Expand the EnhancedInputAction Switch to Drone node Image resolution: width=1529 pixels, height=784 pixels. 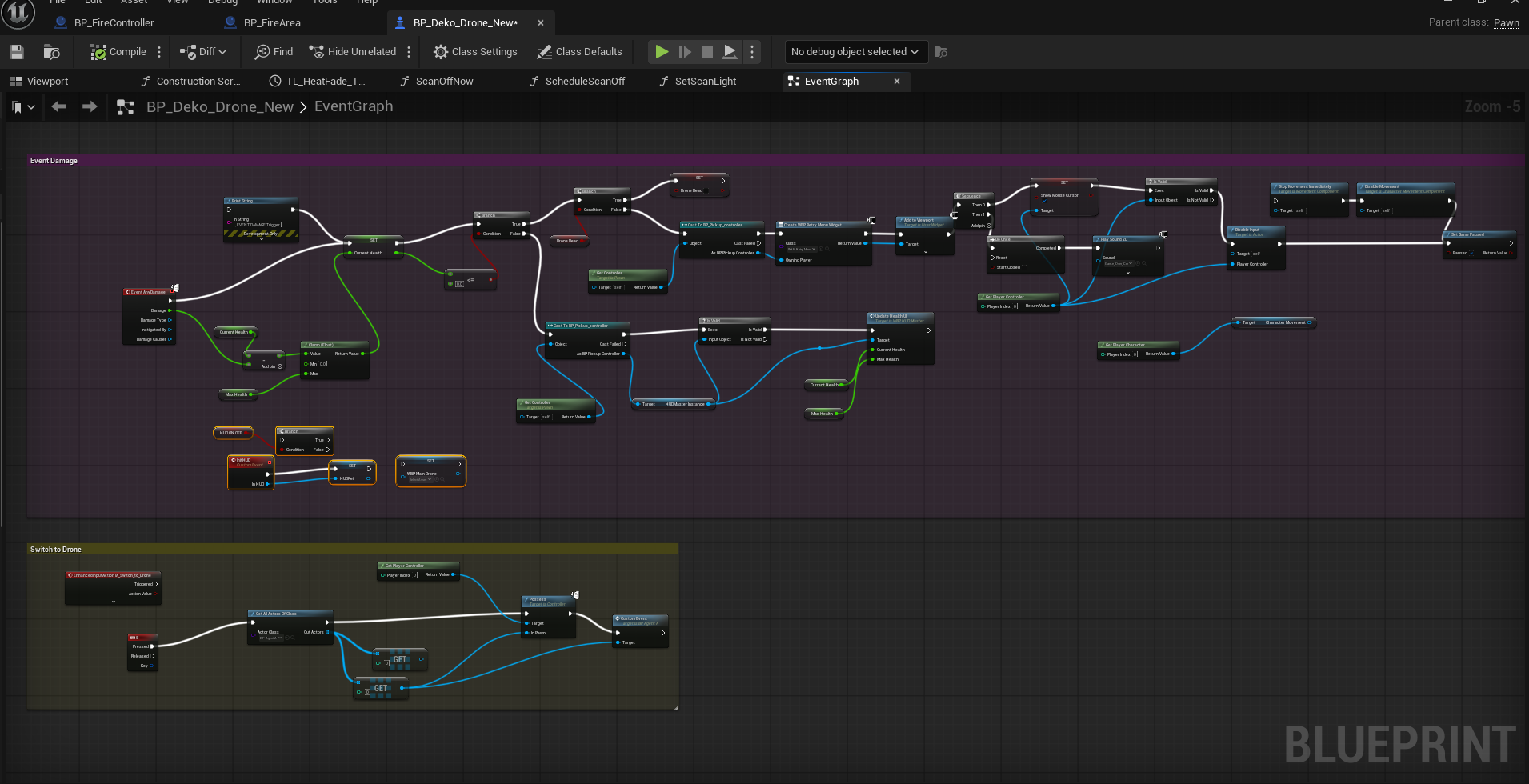114,602
